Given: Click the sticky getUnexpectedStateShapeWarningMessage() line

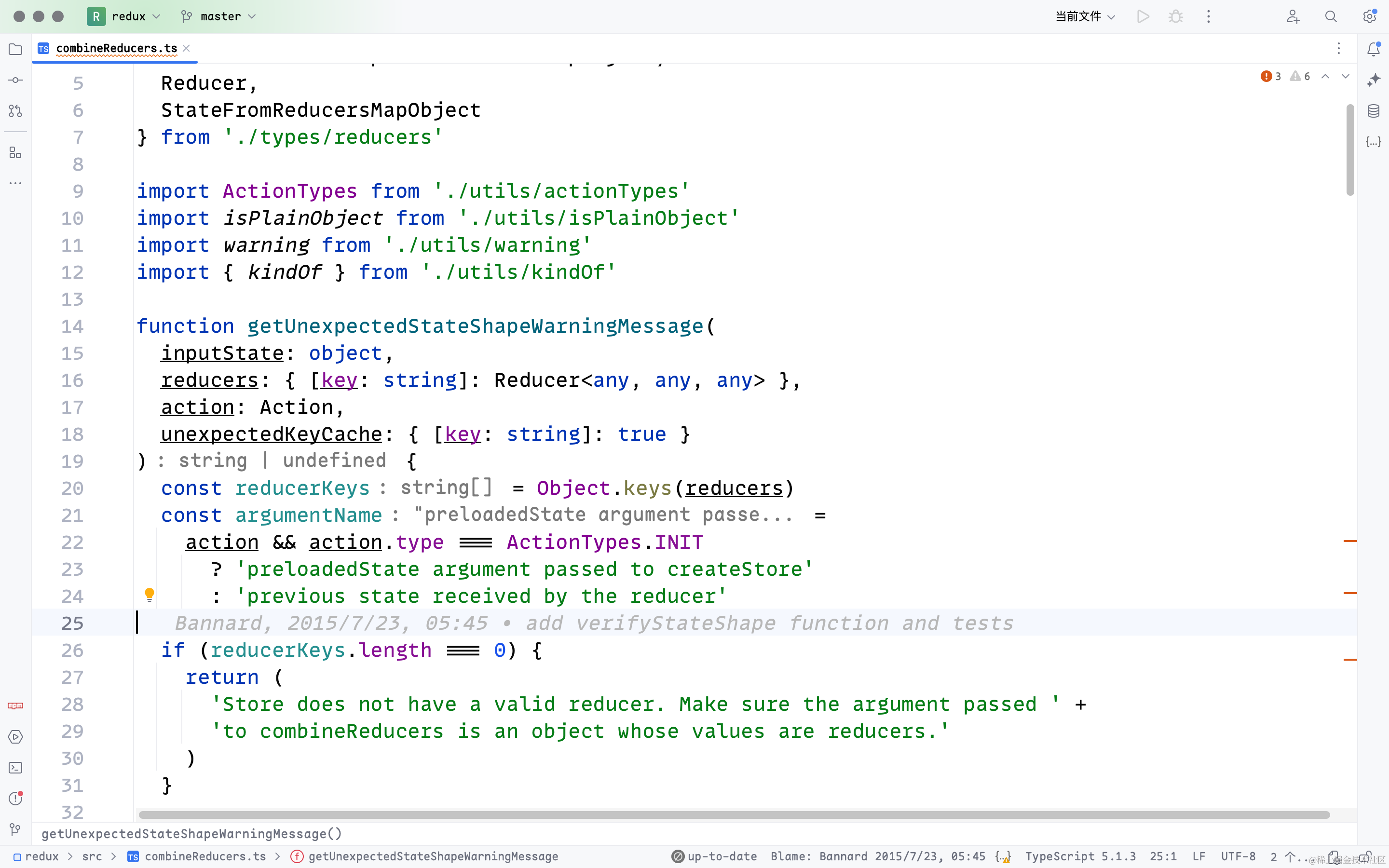Looking at the screenshot, I should click(191, 834).
